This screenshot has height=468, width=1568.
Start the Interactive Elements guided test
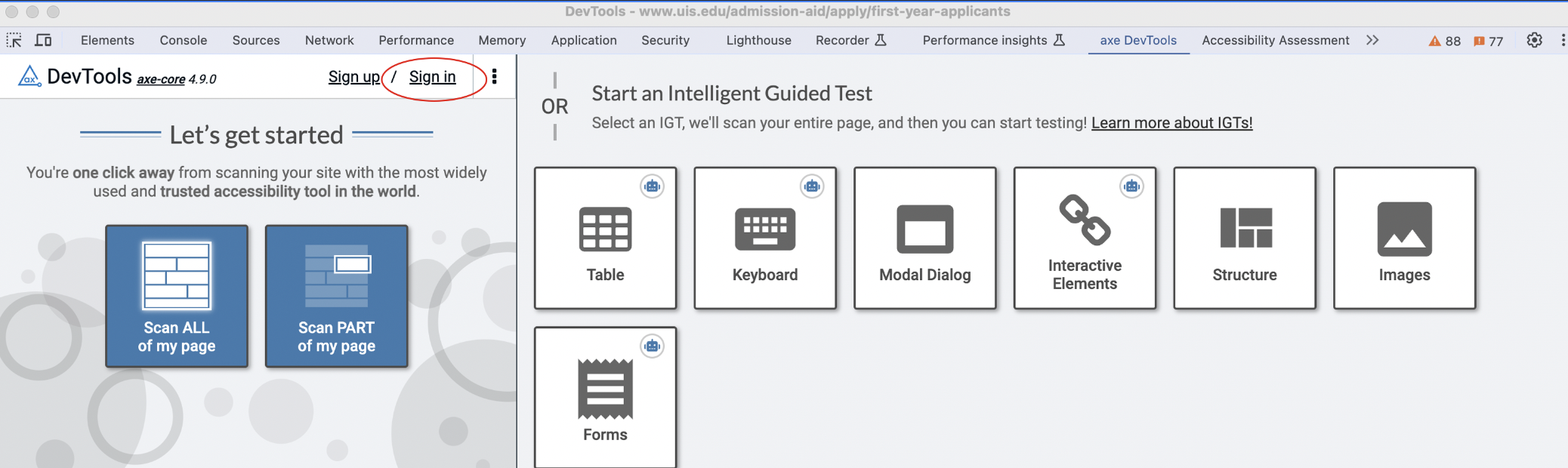coord(1085,238)
